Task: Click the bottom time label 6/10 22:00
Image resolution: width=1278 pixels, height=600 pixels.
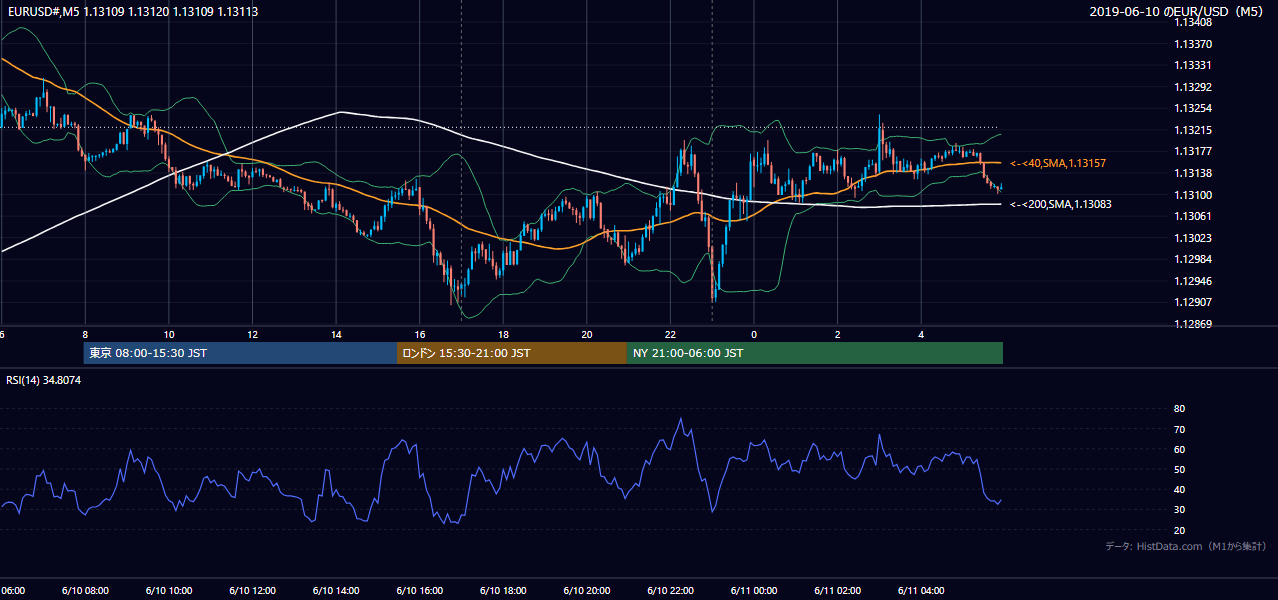Action: (x=670, y=591)
